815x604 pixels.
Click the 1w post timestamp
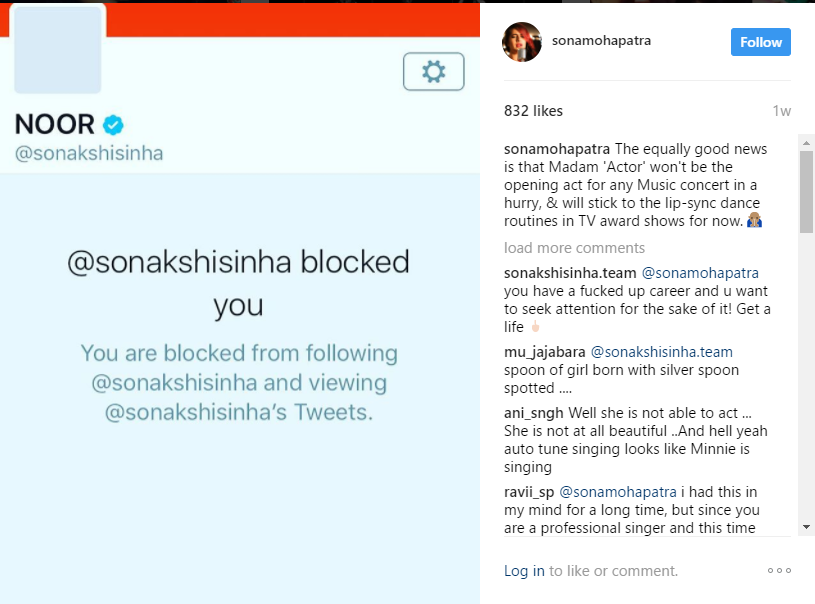(x=781, y=111)
